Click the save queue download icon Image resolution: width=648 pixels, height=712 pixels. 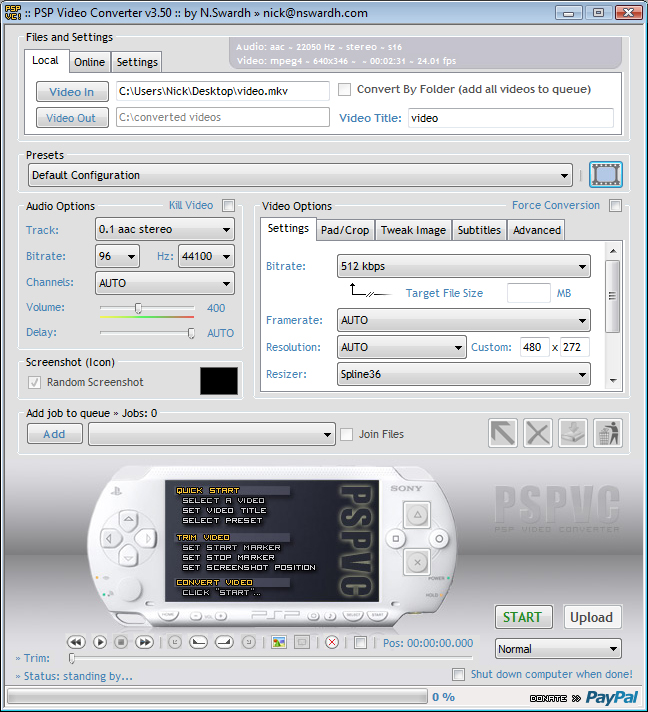pos(573,433)
